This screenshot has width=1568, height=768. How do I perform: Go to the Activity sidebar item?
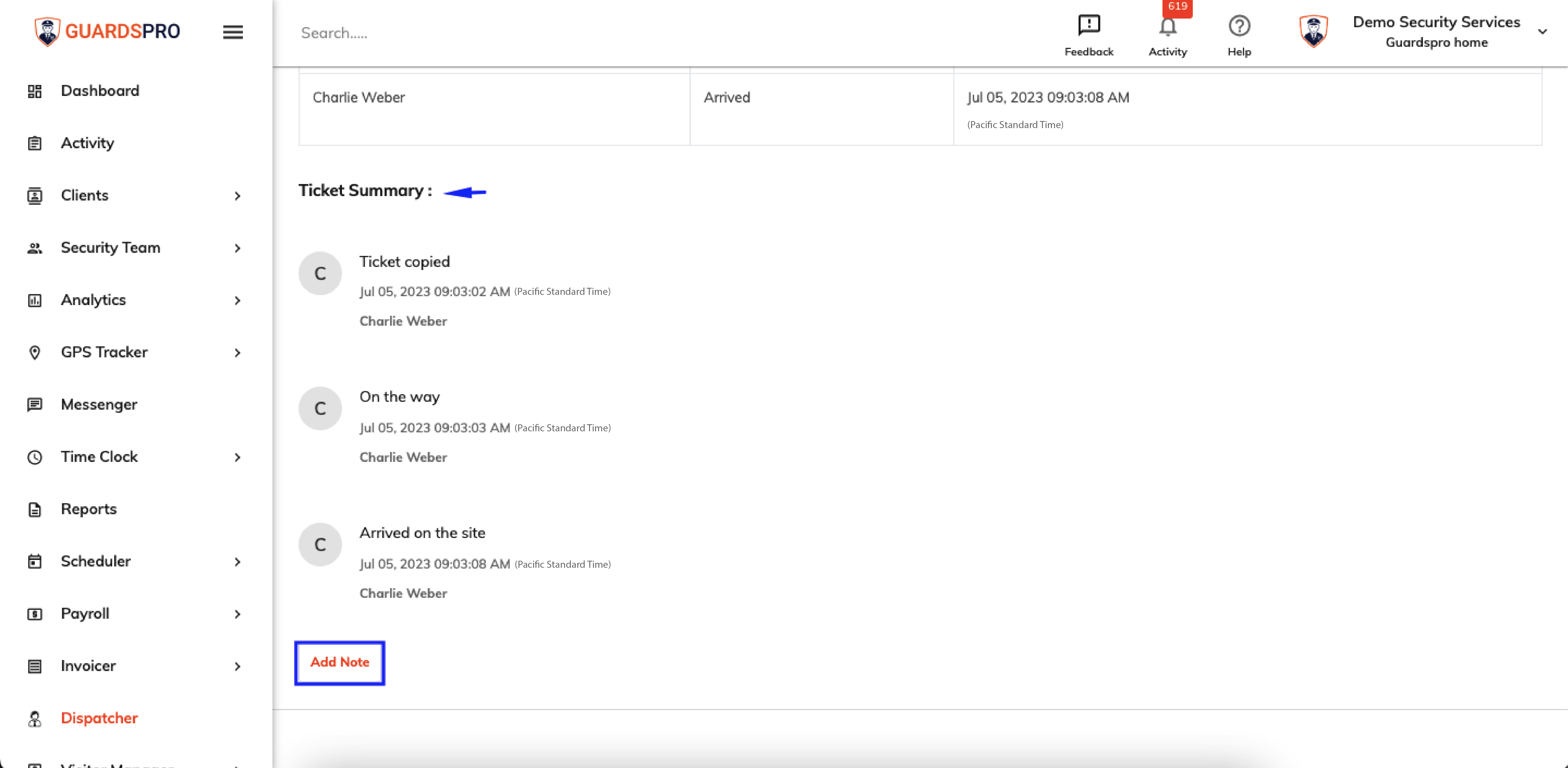tap(88, 143)
